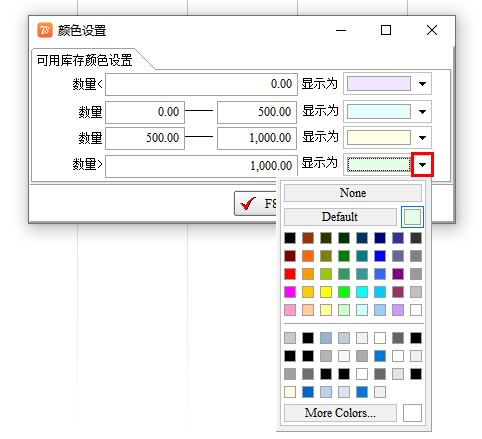Expand color dropdown for 0.00 to 500.00 range
This screenshot has width=482, height=439.
click(422, 112)
